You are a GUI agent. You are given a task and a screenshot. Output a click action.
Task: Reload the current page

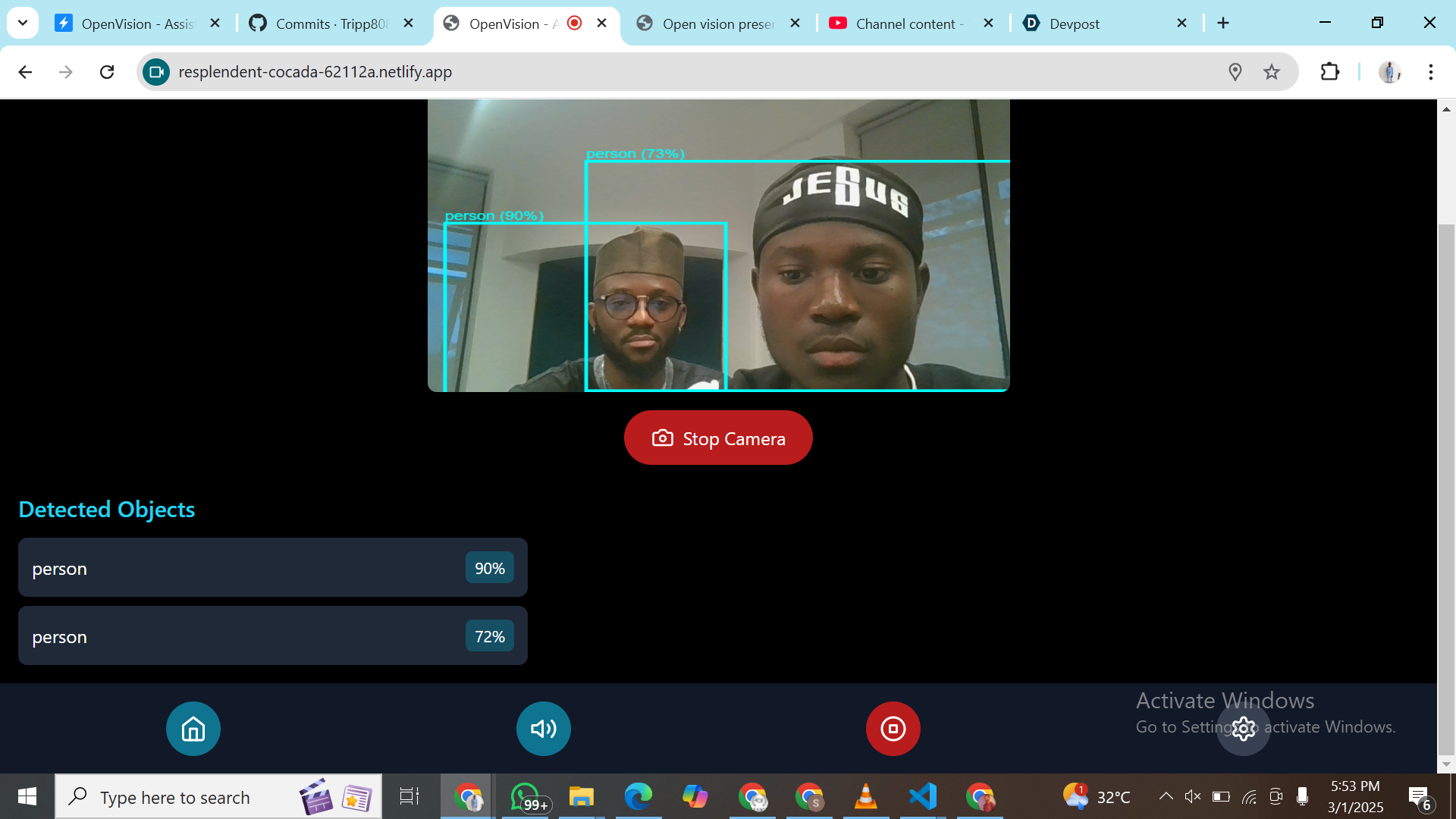pos(107,72)
